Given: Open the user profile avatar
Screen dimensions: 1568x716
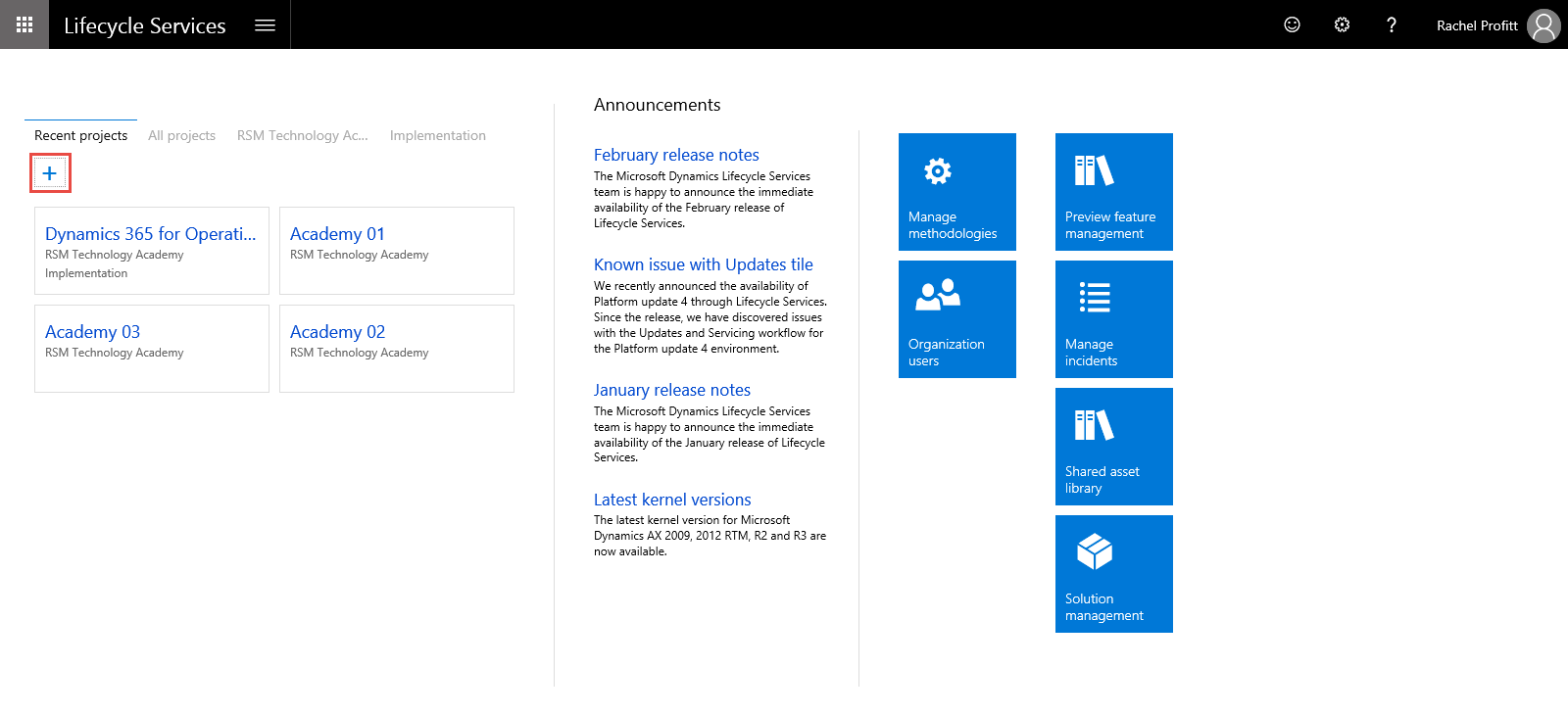Looking at the screenshot, I should coord(1543,25).
